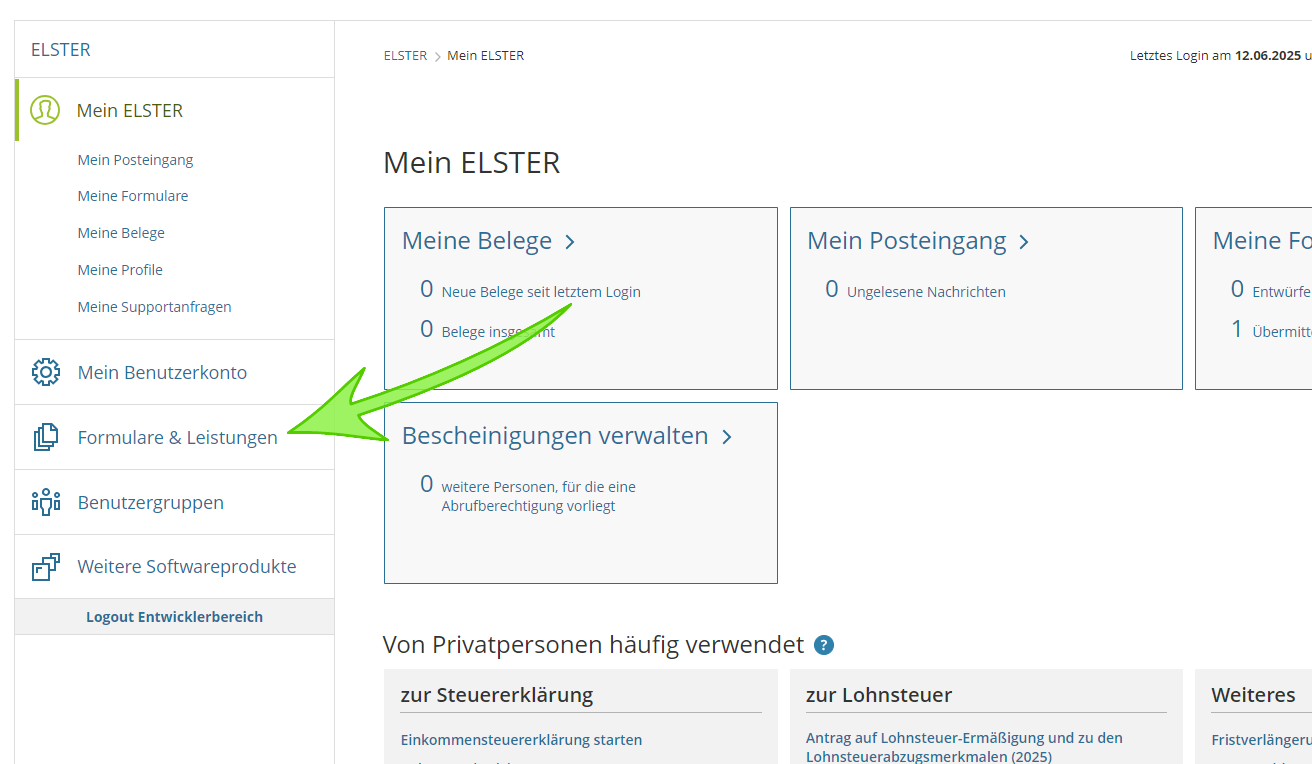Screen dimensions: 1312x764
Task: Open 'Antrag auf Lohnsteuer-Ermäßigung' link
Action: tap(964, 747)
